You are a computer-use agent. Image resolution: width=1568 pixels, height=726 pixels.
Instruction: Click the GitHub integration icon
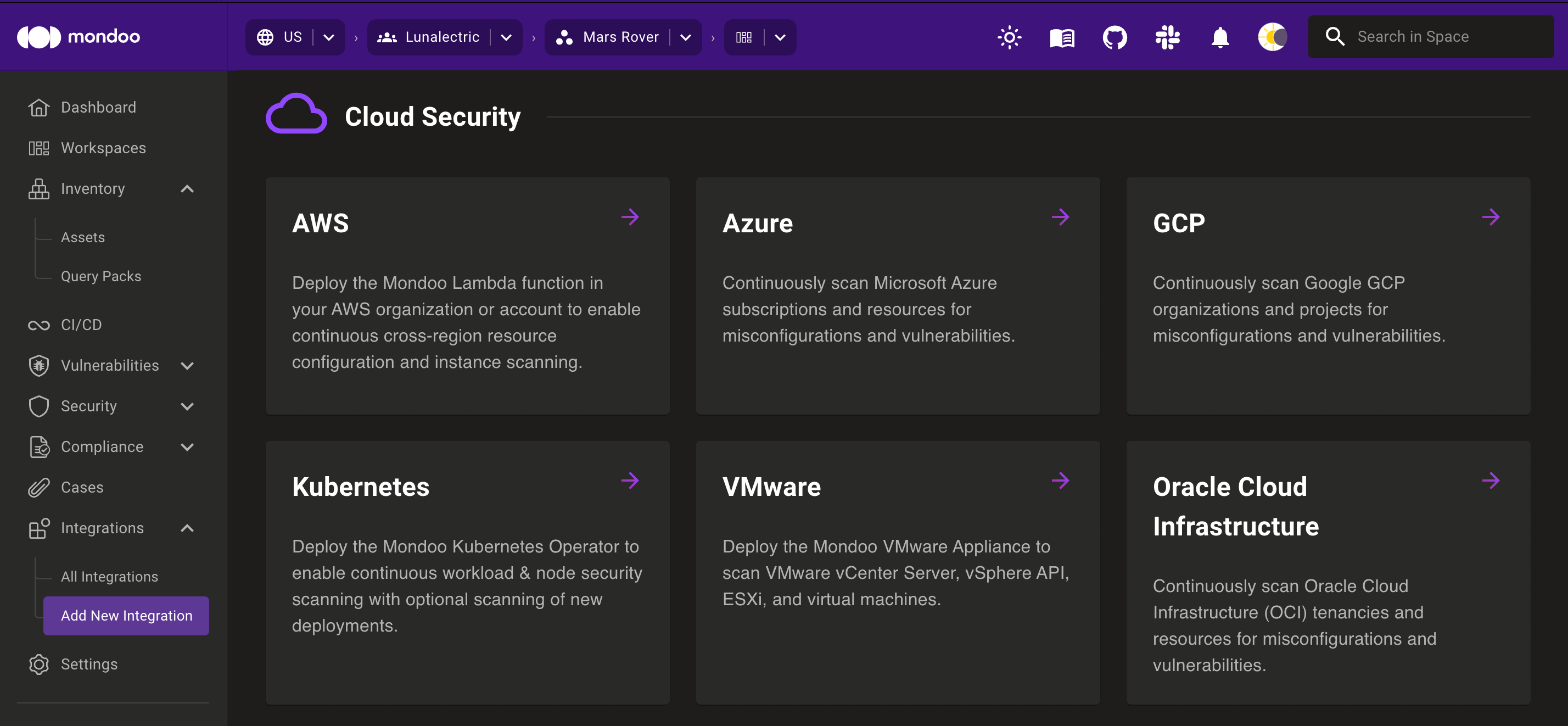click(1115, 37)
